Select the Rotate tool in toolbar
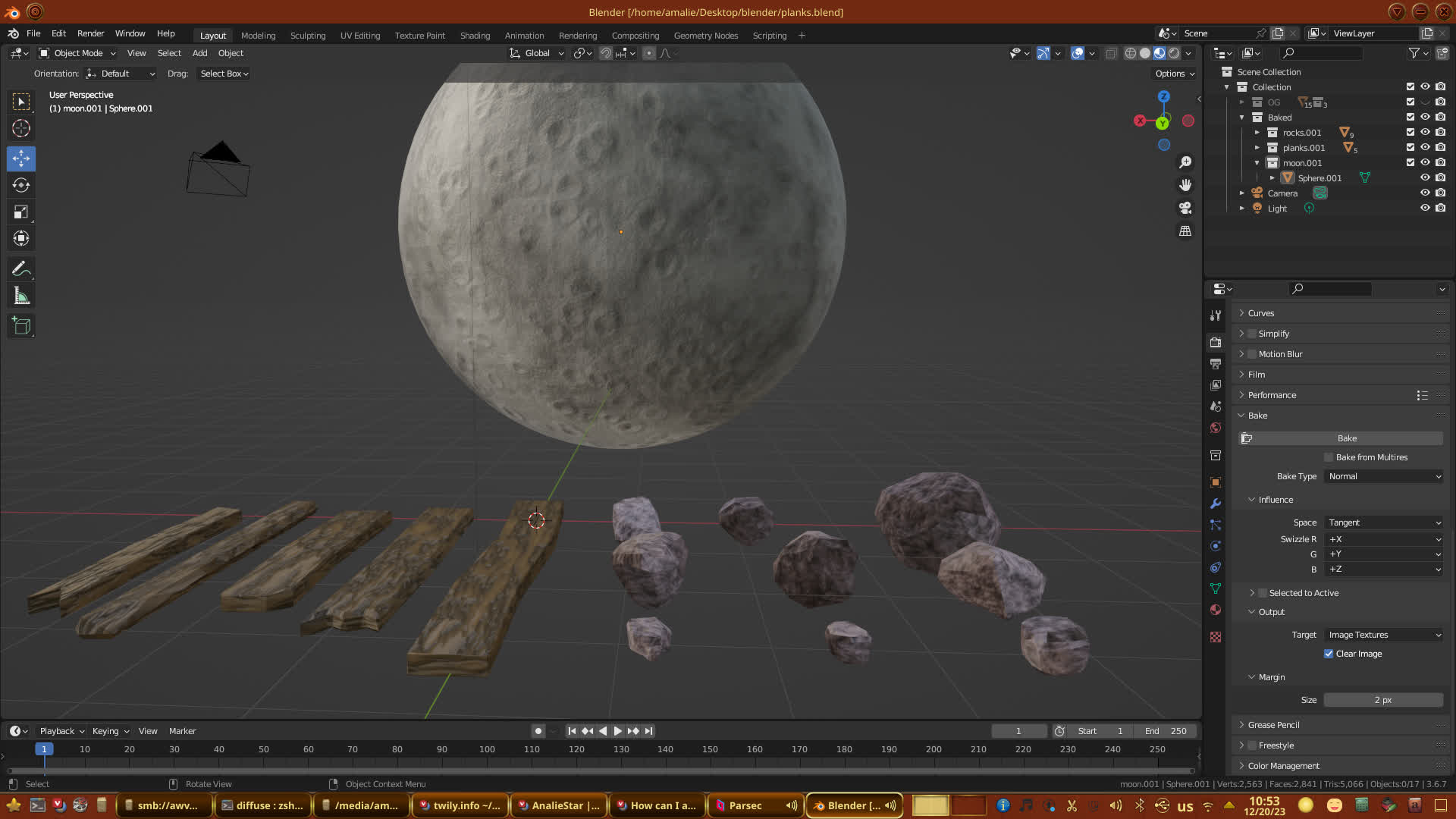 click(x=21, y=186)
